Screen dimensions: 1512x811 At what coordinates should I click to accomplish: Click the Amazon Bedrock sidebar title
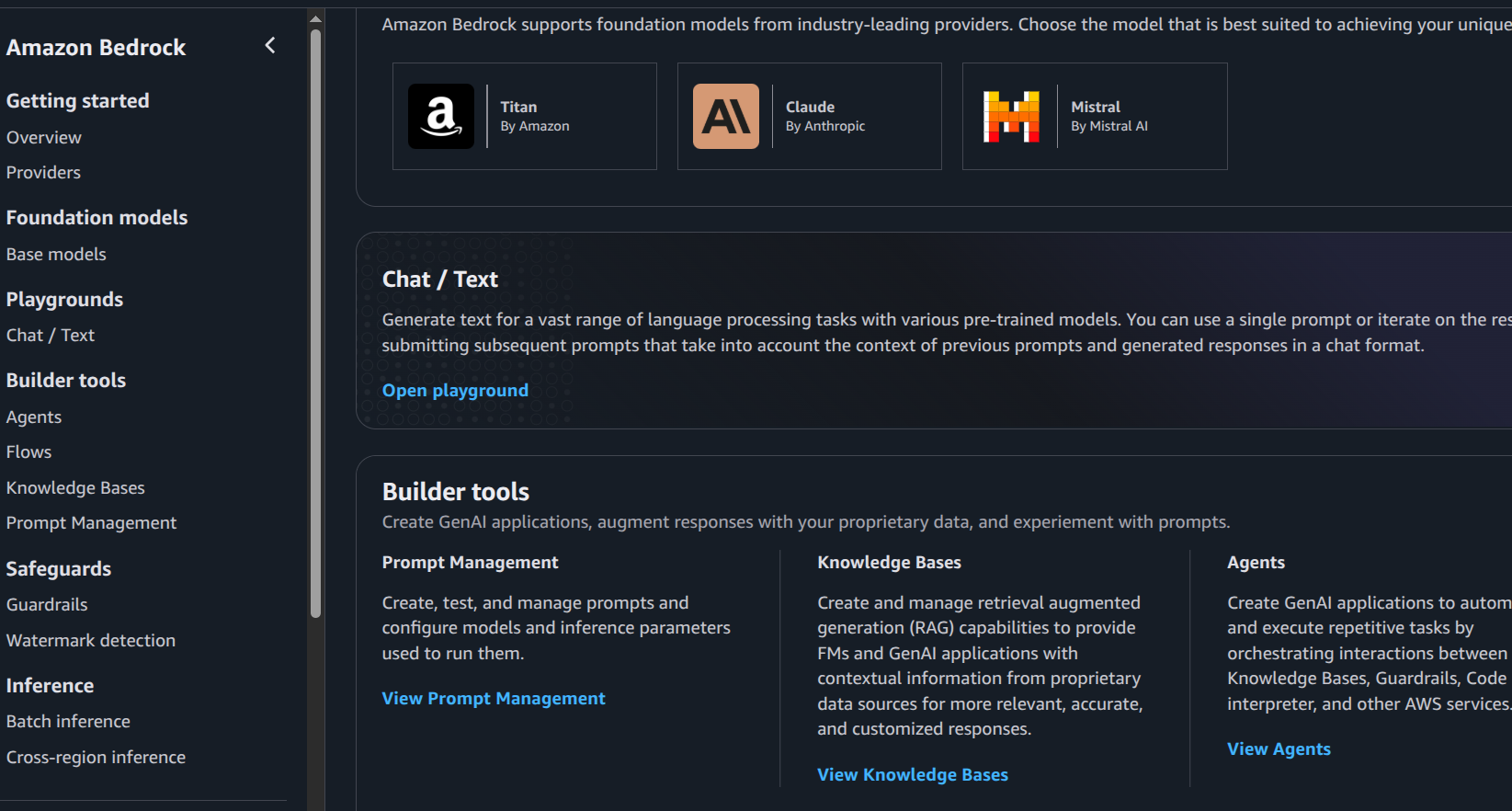pyautogui.click(x=96, y=47)
